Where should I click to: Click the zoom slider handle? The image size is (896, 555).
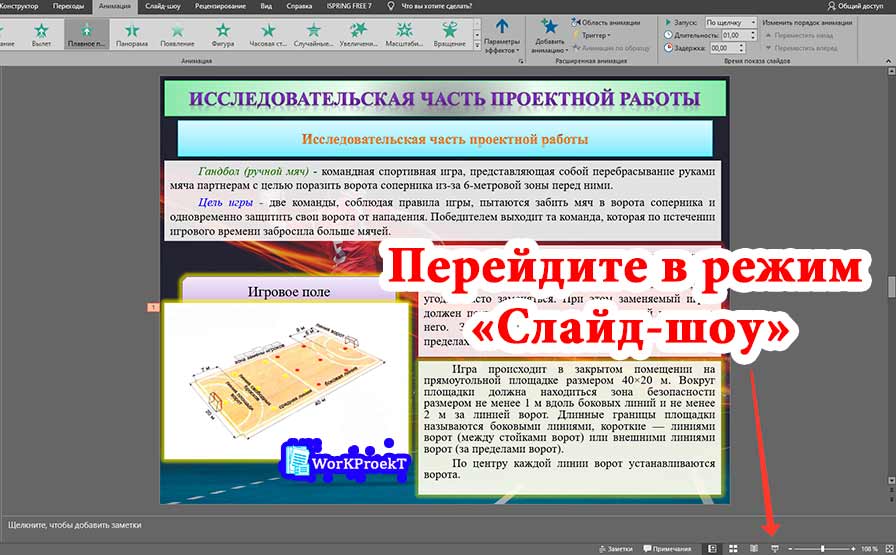[x=823, y=549]
